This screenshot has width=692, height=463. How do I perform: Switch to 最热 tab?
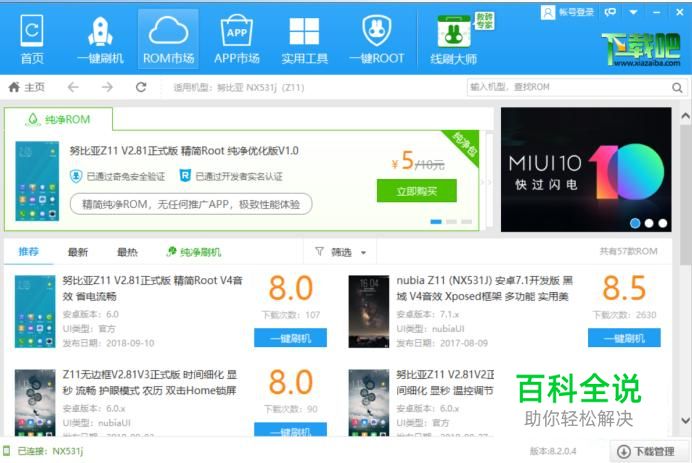[127, 252]
